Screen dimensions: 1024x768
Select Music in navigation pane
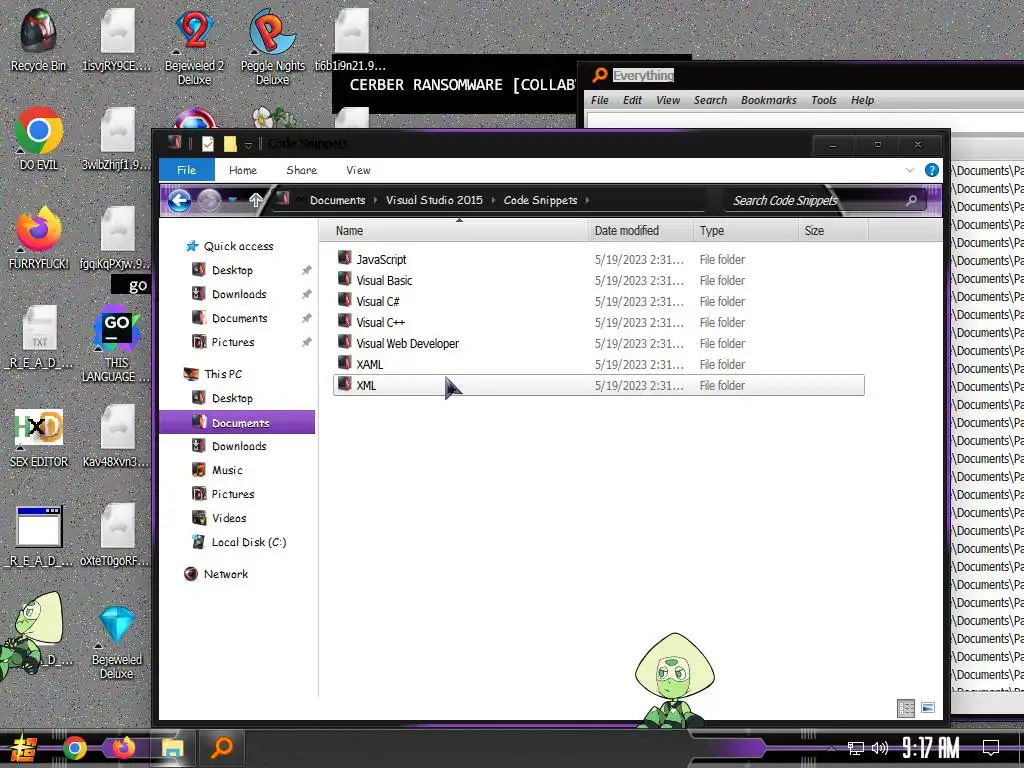227,470
